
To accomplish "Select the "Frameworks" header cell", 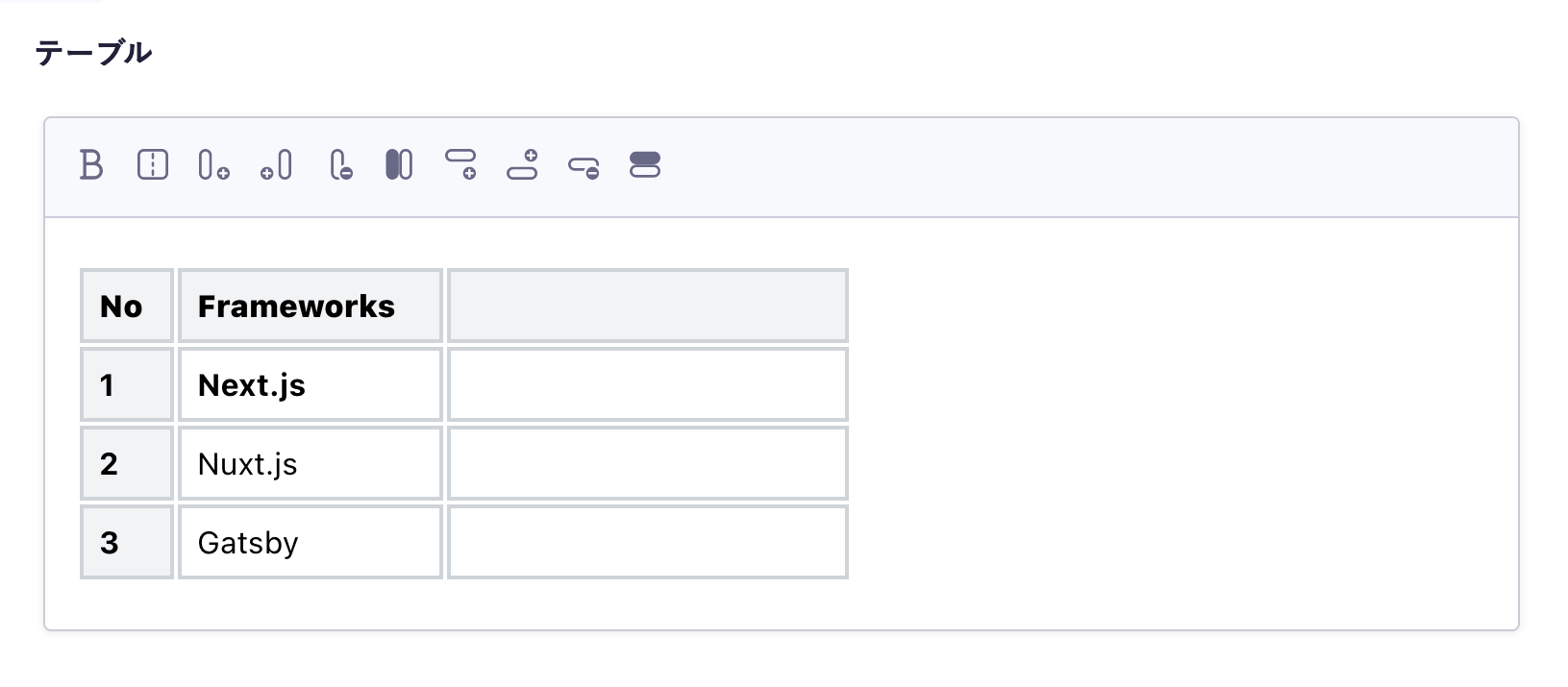I will (x=310, y=307).
